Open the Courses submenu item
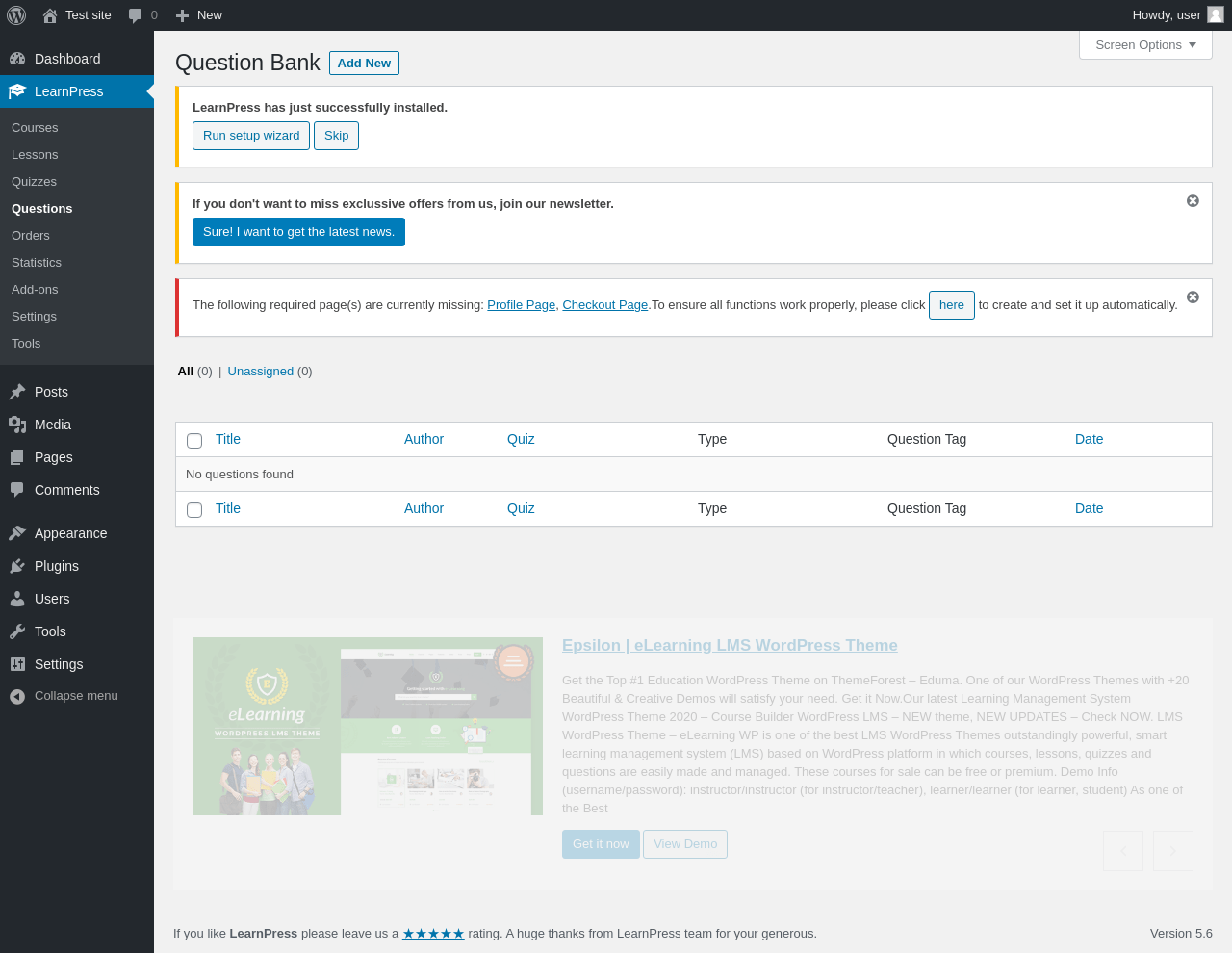 (35, 128)
